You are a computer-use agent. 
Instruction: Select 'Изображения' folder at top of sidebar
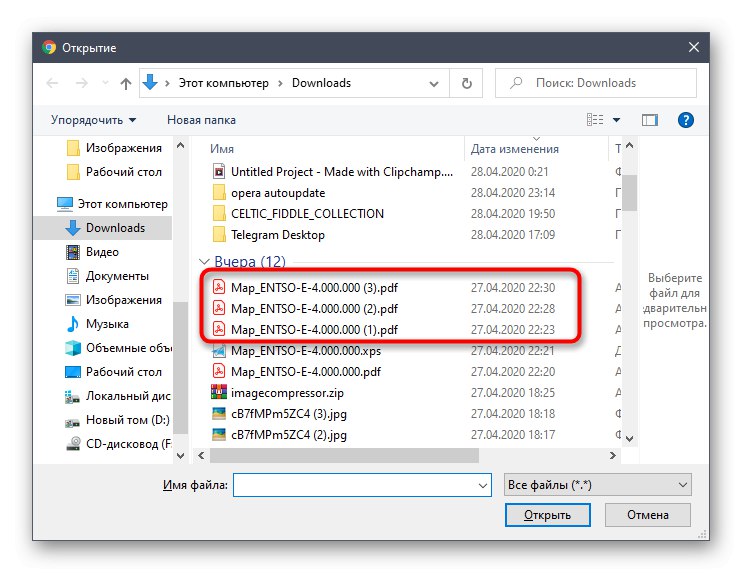pyautogui.click(x=115, y=148)
